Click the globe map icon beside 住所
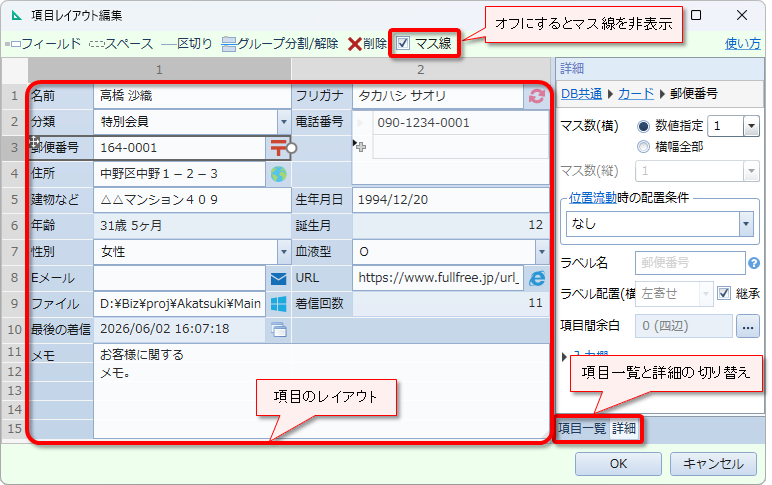This screenshot has width=772, height=485. (x=278, y=173)
